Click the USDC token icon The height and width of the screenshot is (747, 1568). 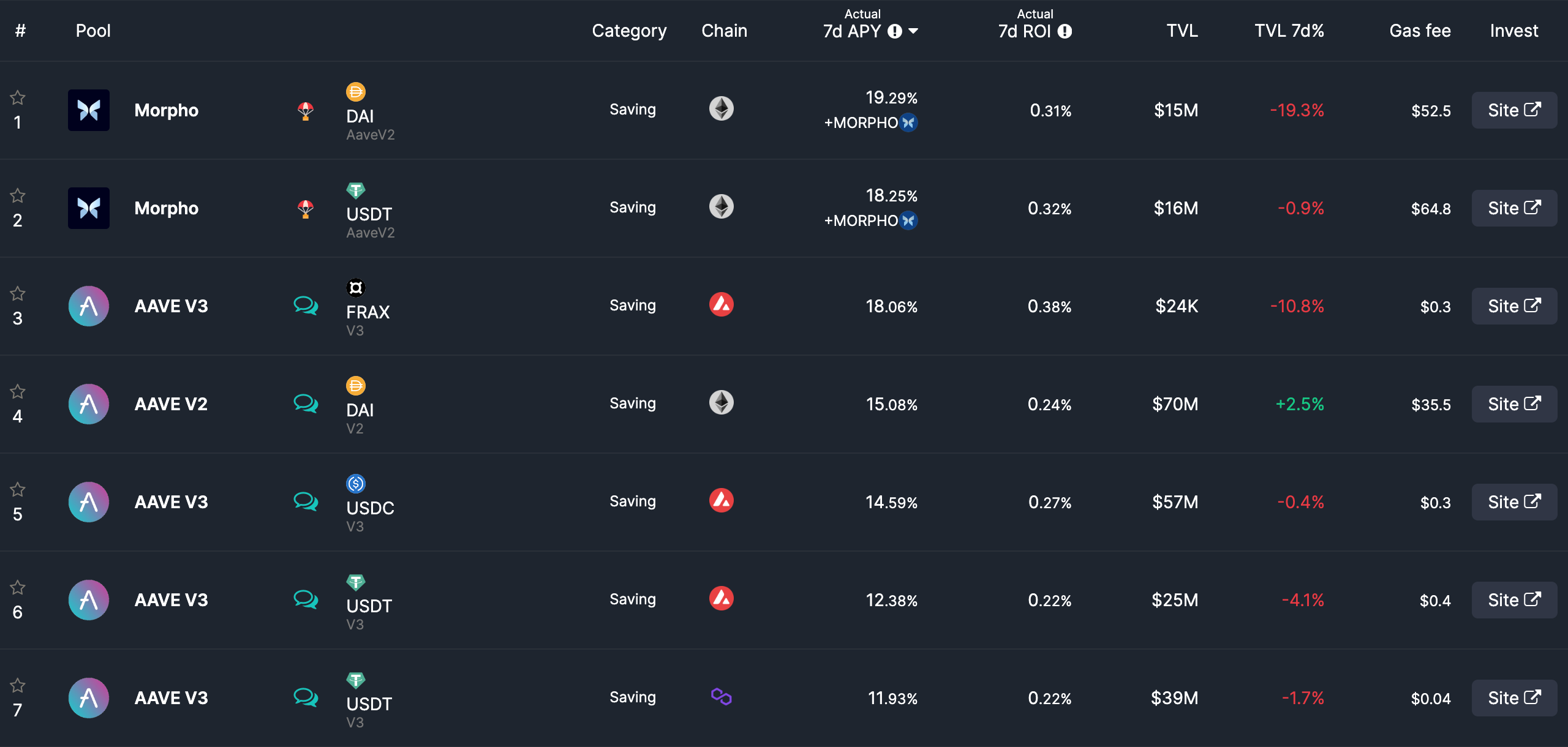[356, 484]
